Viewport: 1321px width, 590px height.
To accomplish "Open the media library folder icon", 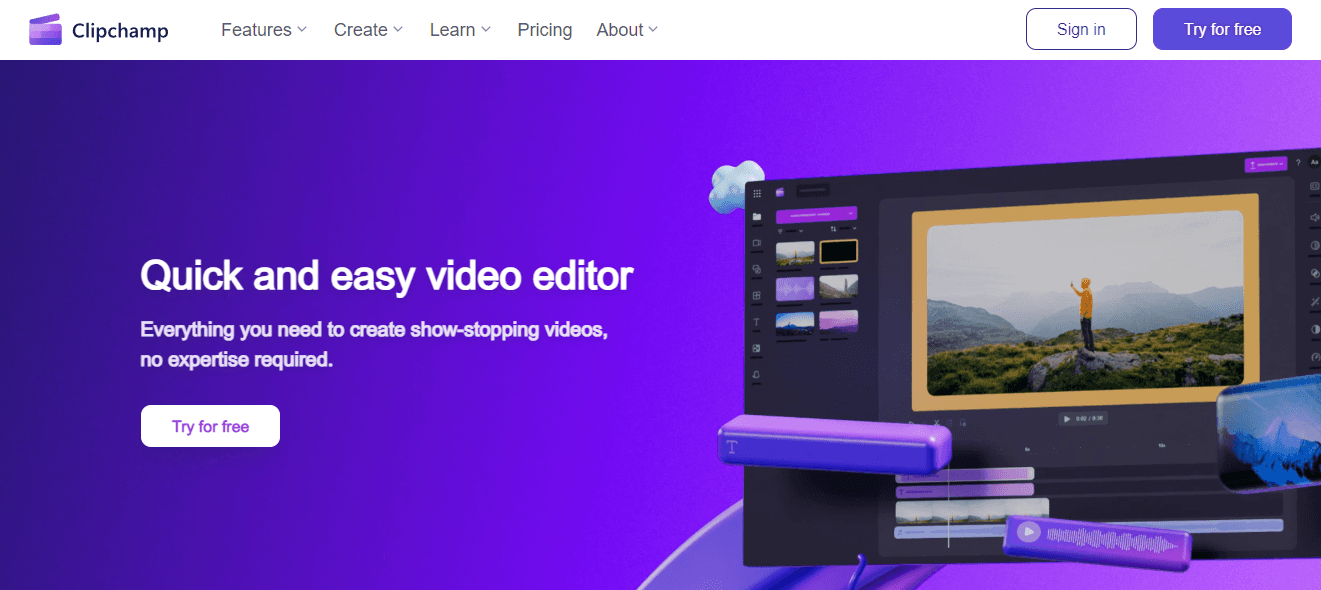I will (757, 215).
